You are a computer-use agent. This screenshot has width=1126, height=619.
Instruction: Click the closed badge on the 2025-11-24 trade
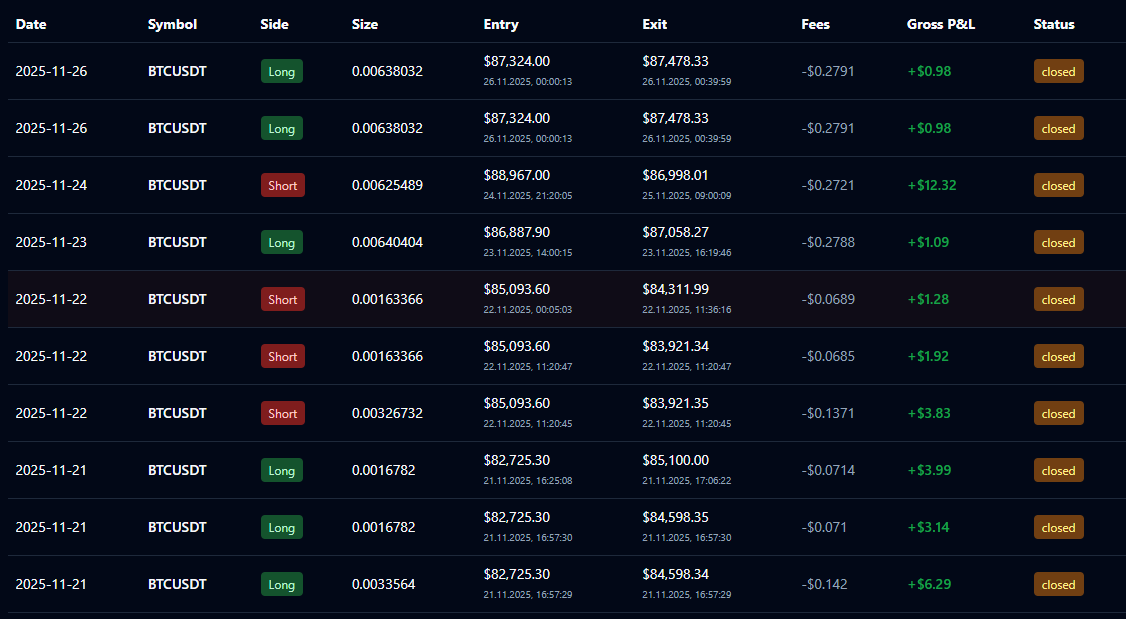(x=1058, y=185)
